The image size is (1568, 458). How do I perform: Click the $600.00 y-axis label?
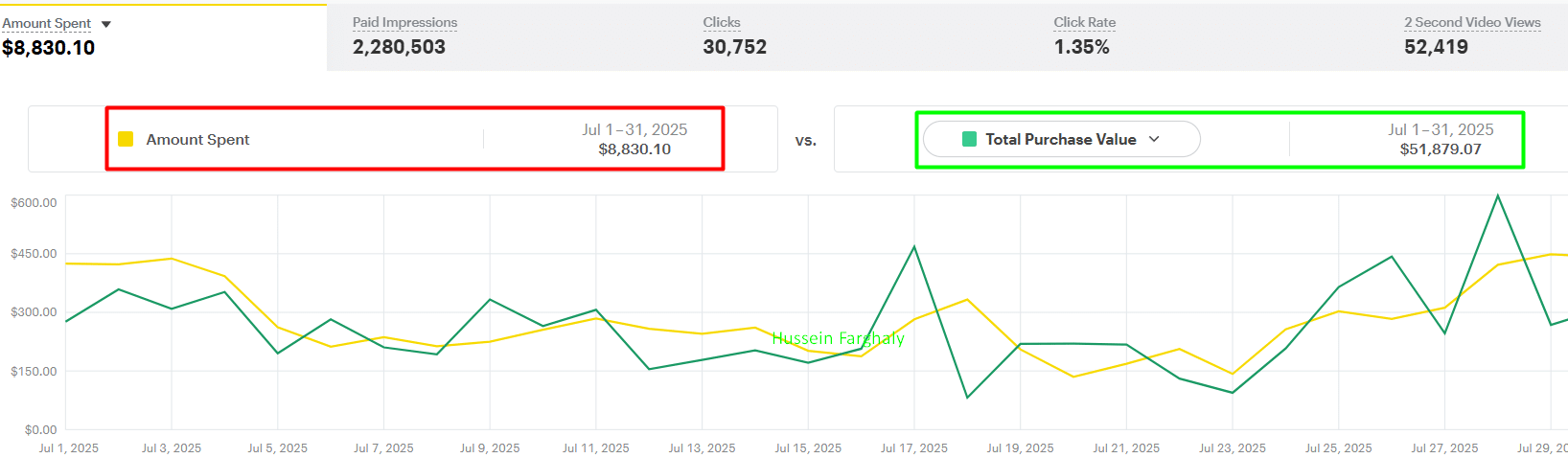coord(34,202)
